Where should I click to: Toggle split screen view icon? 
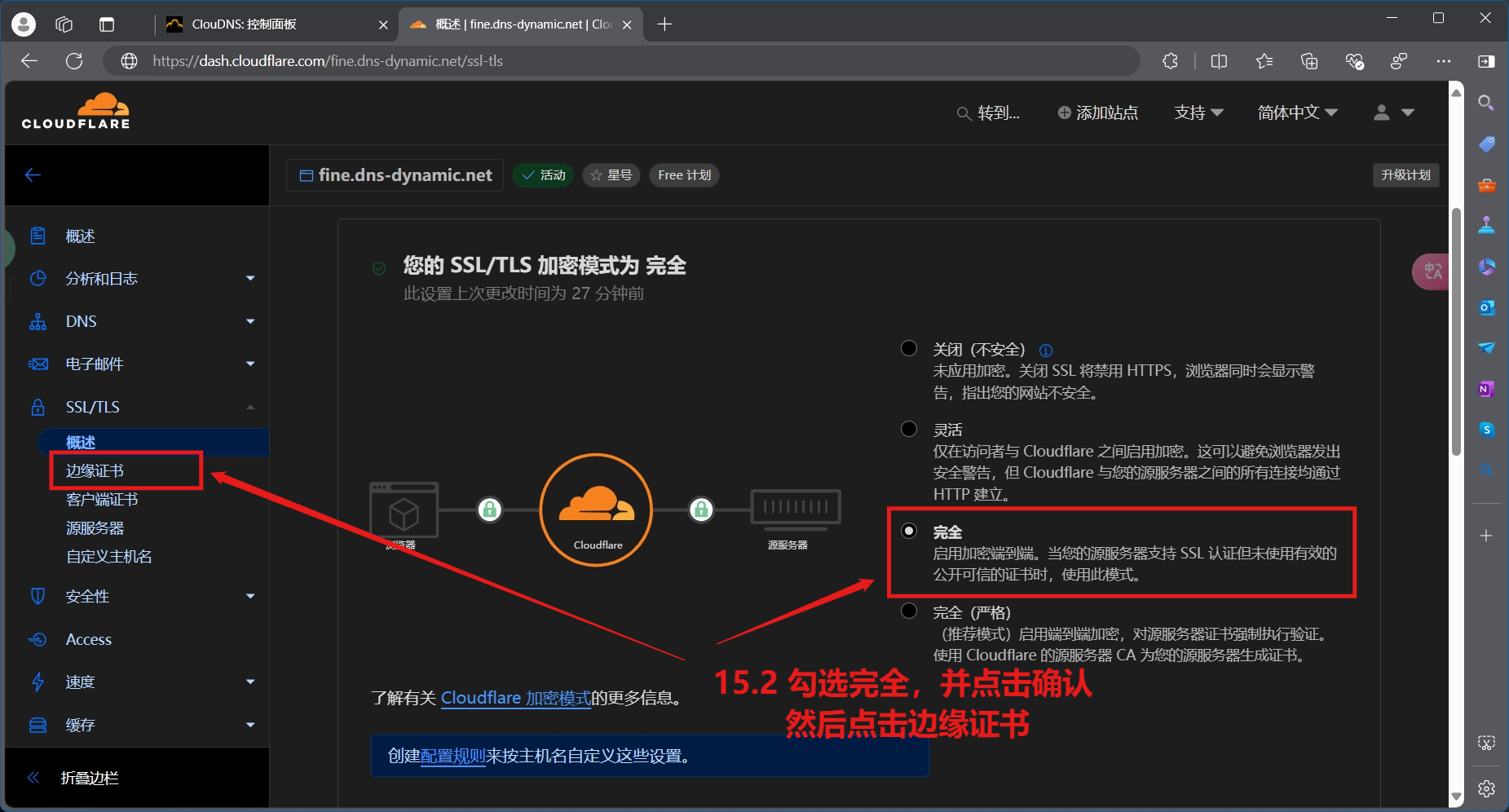click(x=1219, y=61)
